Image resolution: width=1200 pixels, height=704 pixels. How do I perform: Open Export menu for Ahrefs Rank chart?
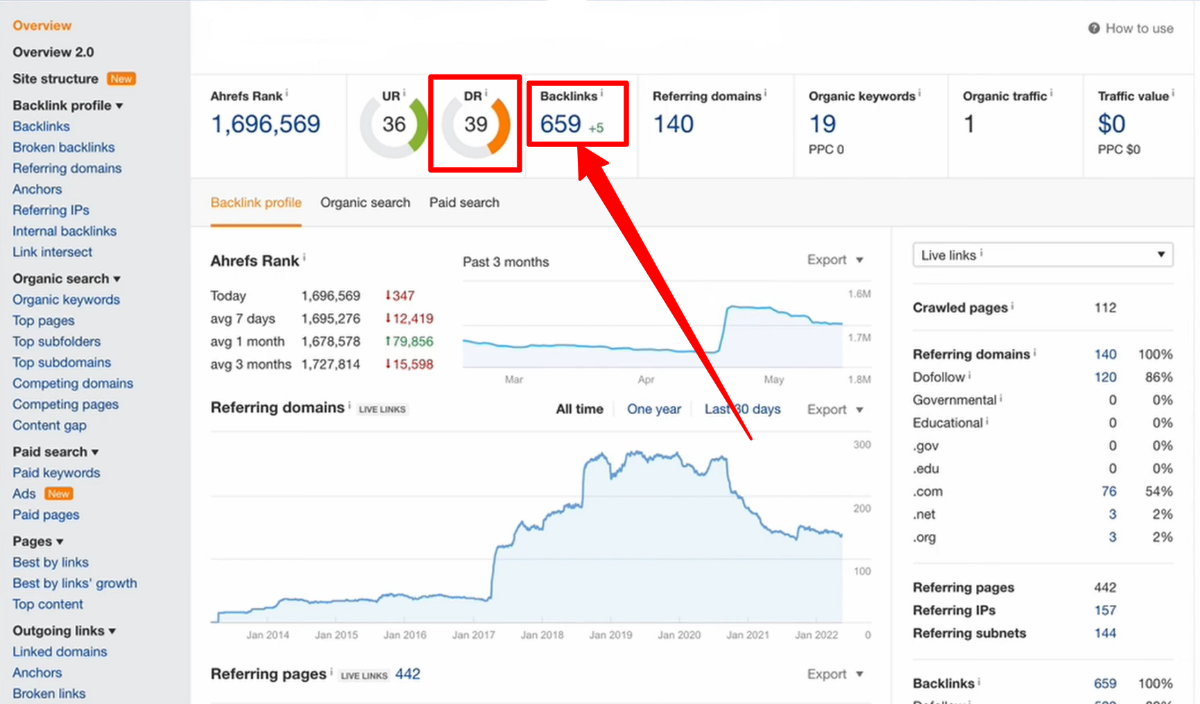(835, 260)
